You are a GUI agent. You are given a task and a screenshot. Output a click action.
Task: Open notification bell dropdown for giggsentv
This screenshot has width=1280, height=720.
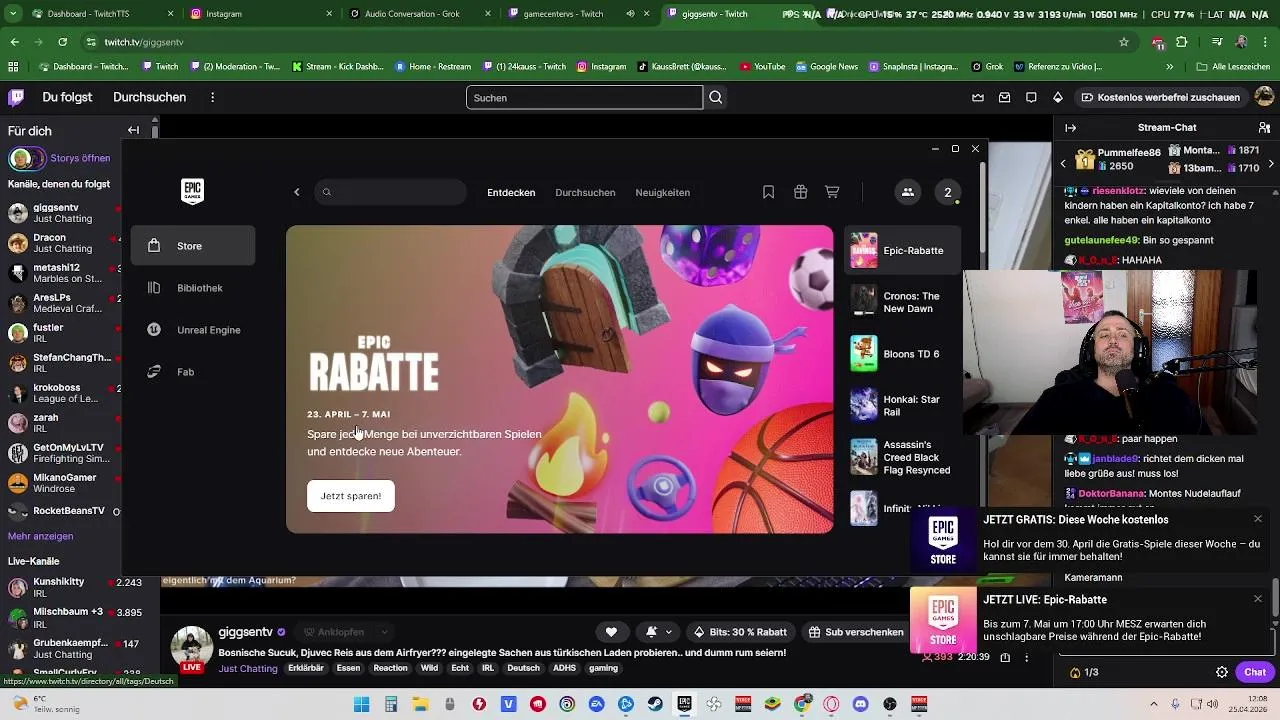point(658,632)
